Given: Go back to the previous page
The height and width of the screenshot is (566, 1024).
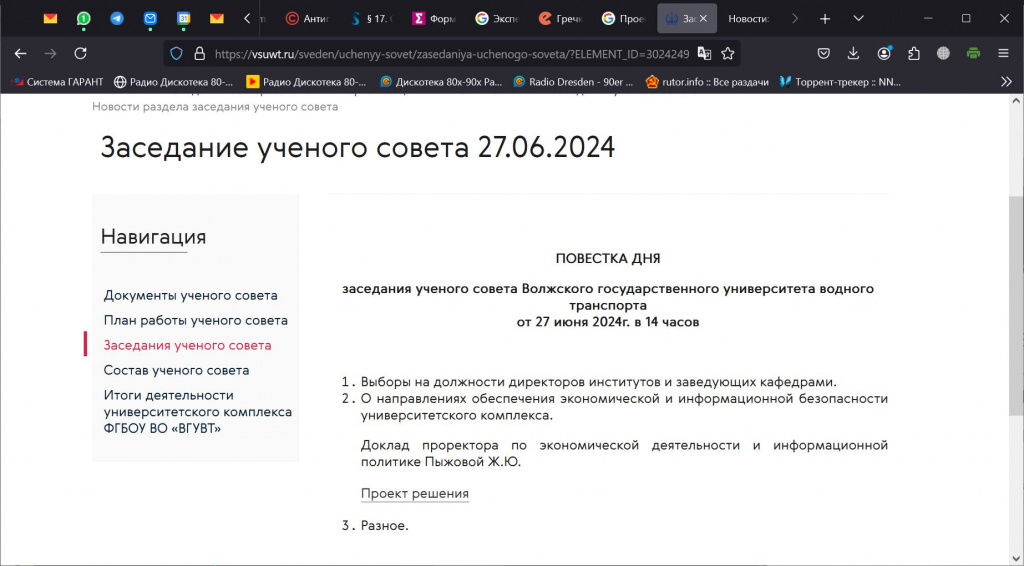Looking at the screenshot, I should tap(20, 54).
